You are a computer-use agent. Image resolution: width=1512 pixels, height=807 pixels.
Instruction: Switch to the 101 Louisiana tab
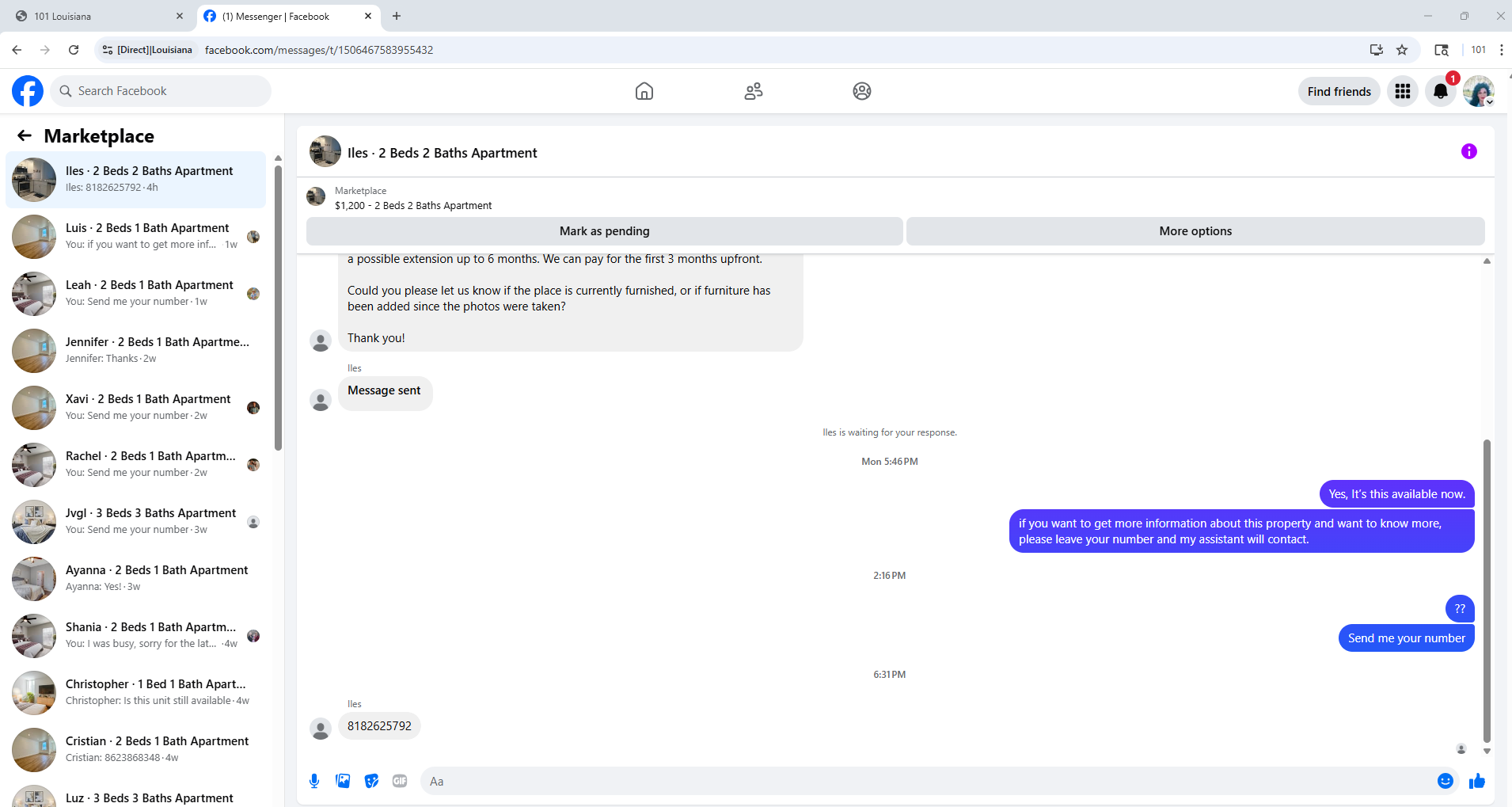pos(99,16)
